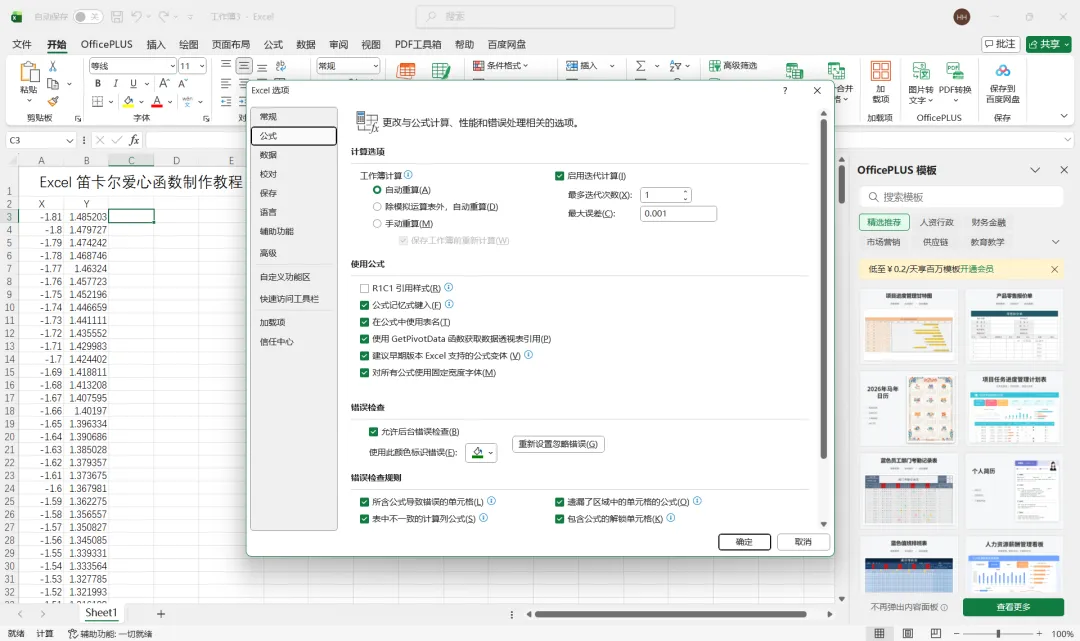Viewport: 1080px width, 641px height.
Task: Click the AutoSum sigma icon
Action: click(641, 65)
